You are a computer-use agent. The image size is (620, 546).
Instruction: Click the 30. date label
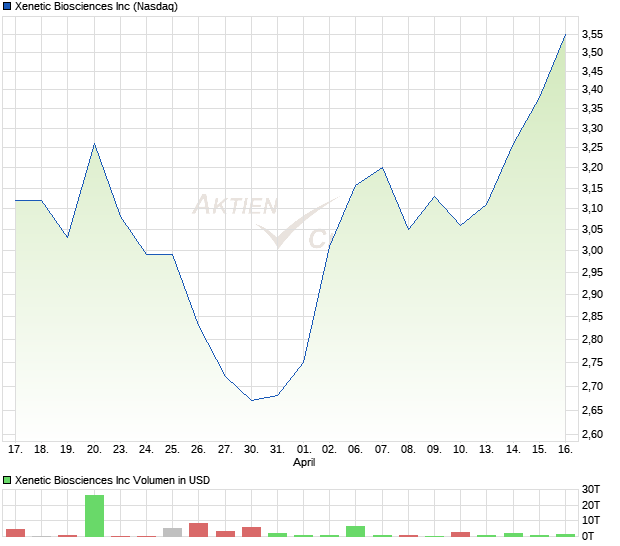[251, 450]
